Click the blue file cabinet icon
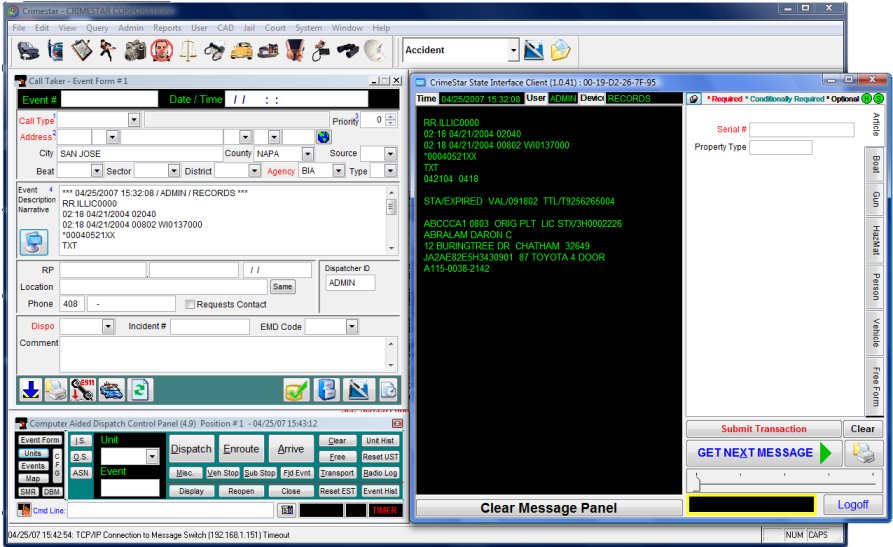 click(327, 390)
